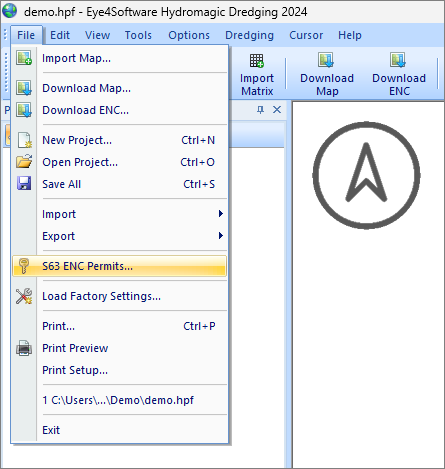Screen dimensions: 445x469
Task: Open the Dredging menu
Action: (x=250, y=35)
